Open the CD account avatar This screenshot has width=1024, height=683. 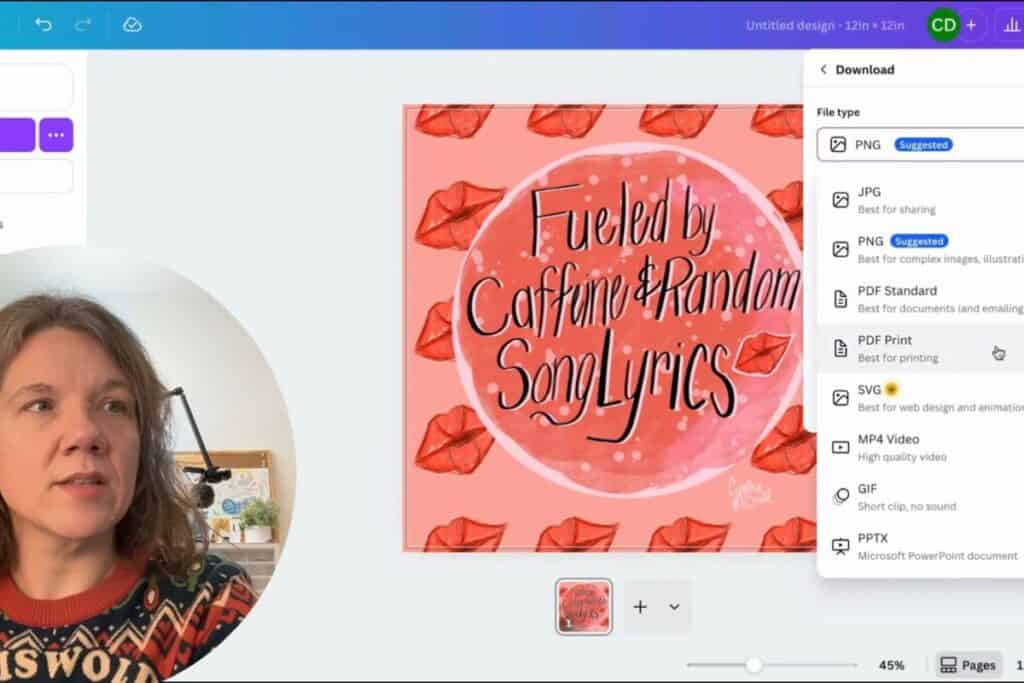(942, 25)
